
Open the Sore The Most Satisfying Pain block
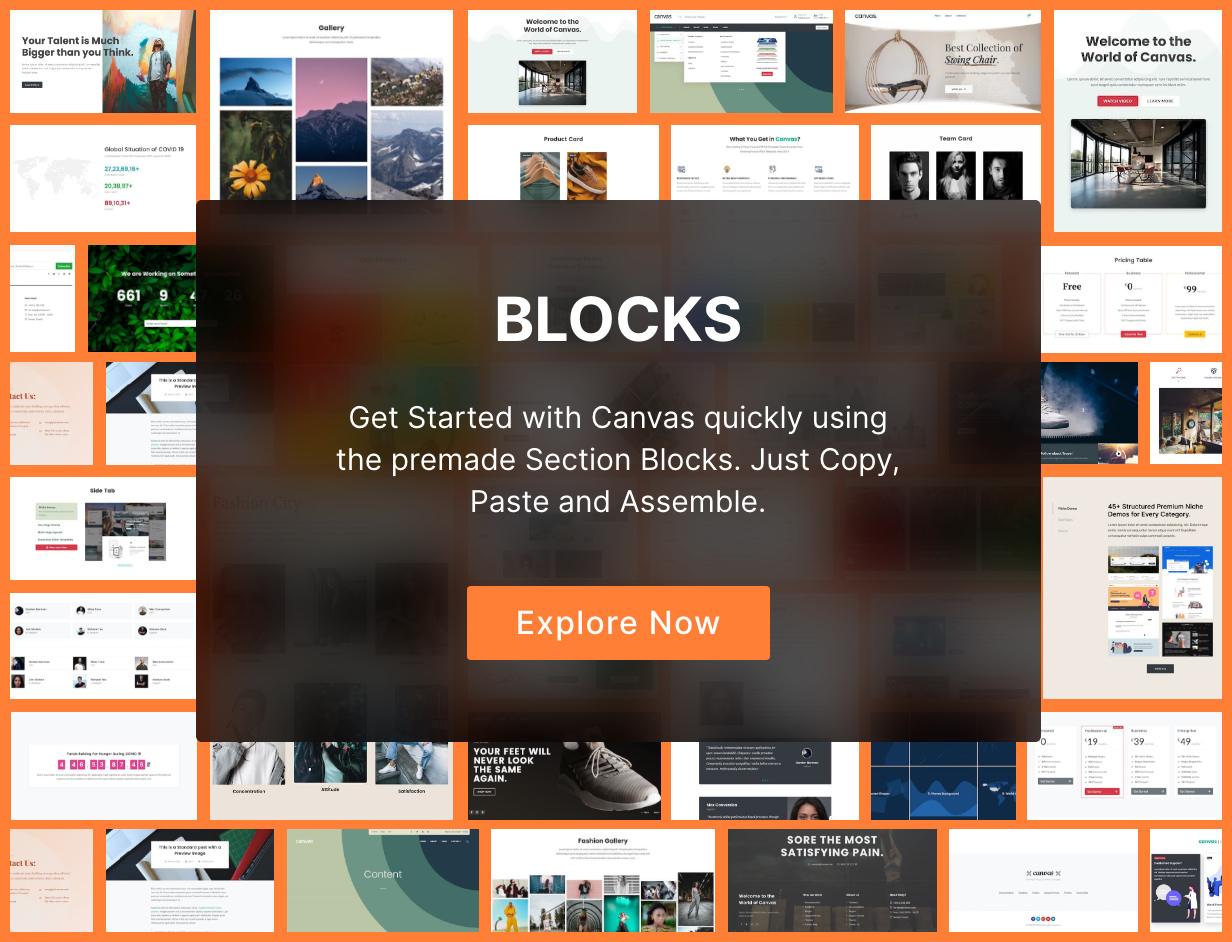(832, 881)
